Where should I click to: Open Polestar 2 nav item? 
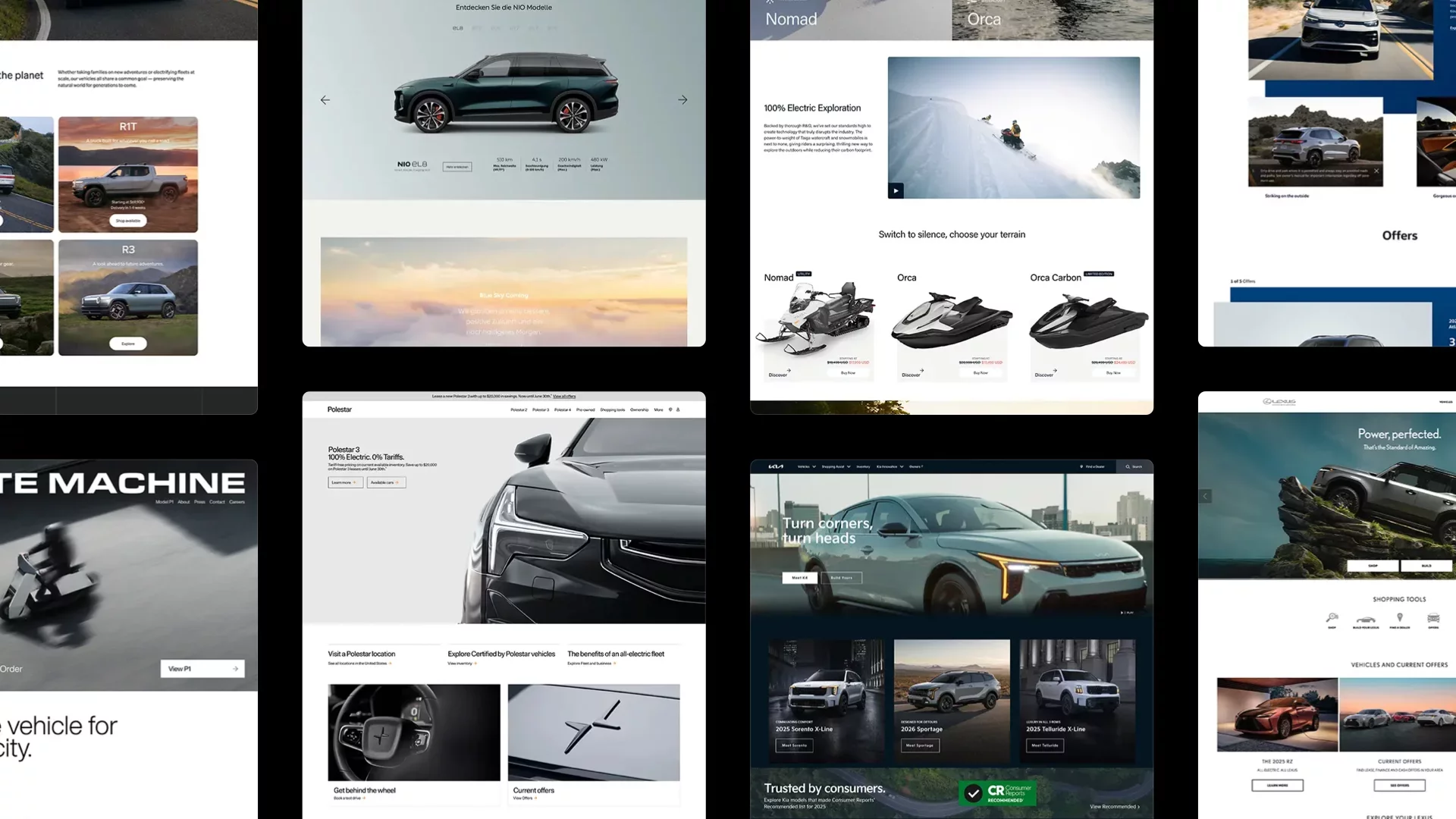coord(519,409)
